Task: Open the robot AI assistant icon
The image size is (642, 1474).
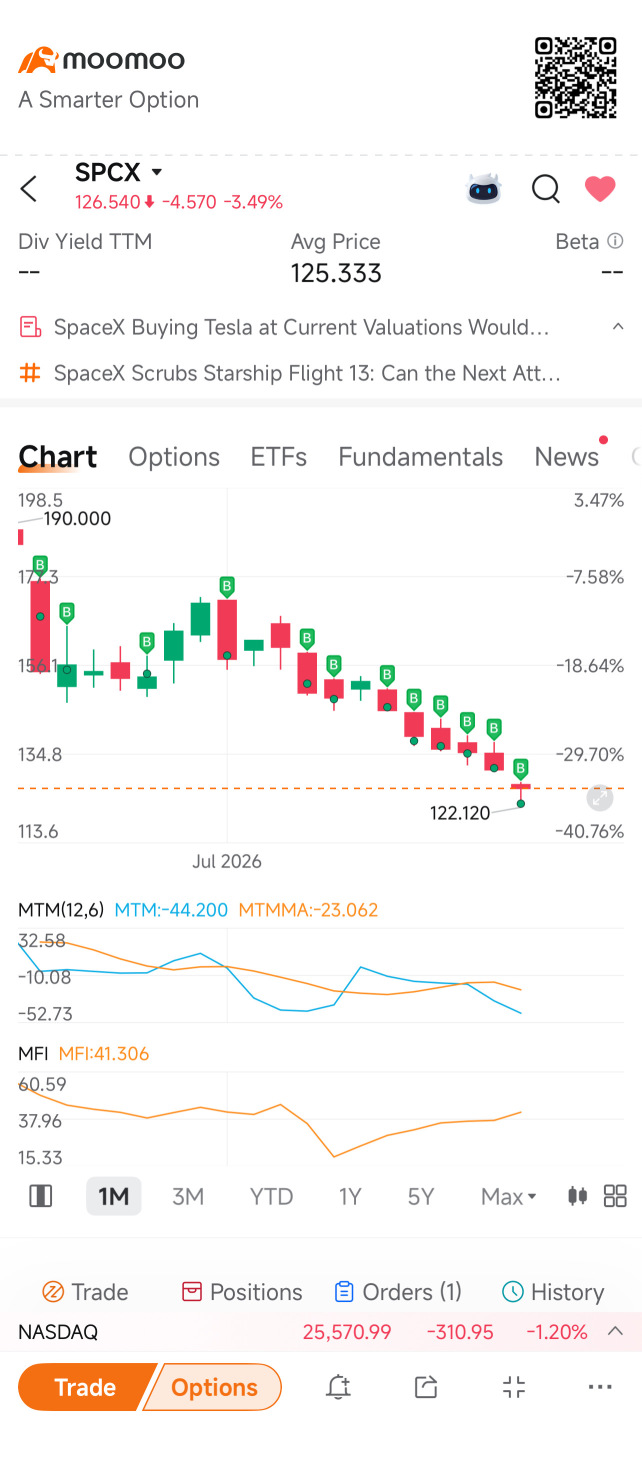Action: pyautogui.click(x=484, y=188)
